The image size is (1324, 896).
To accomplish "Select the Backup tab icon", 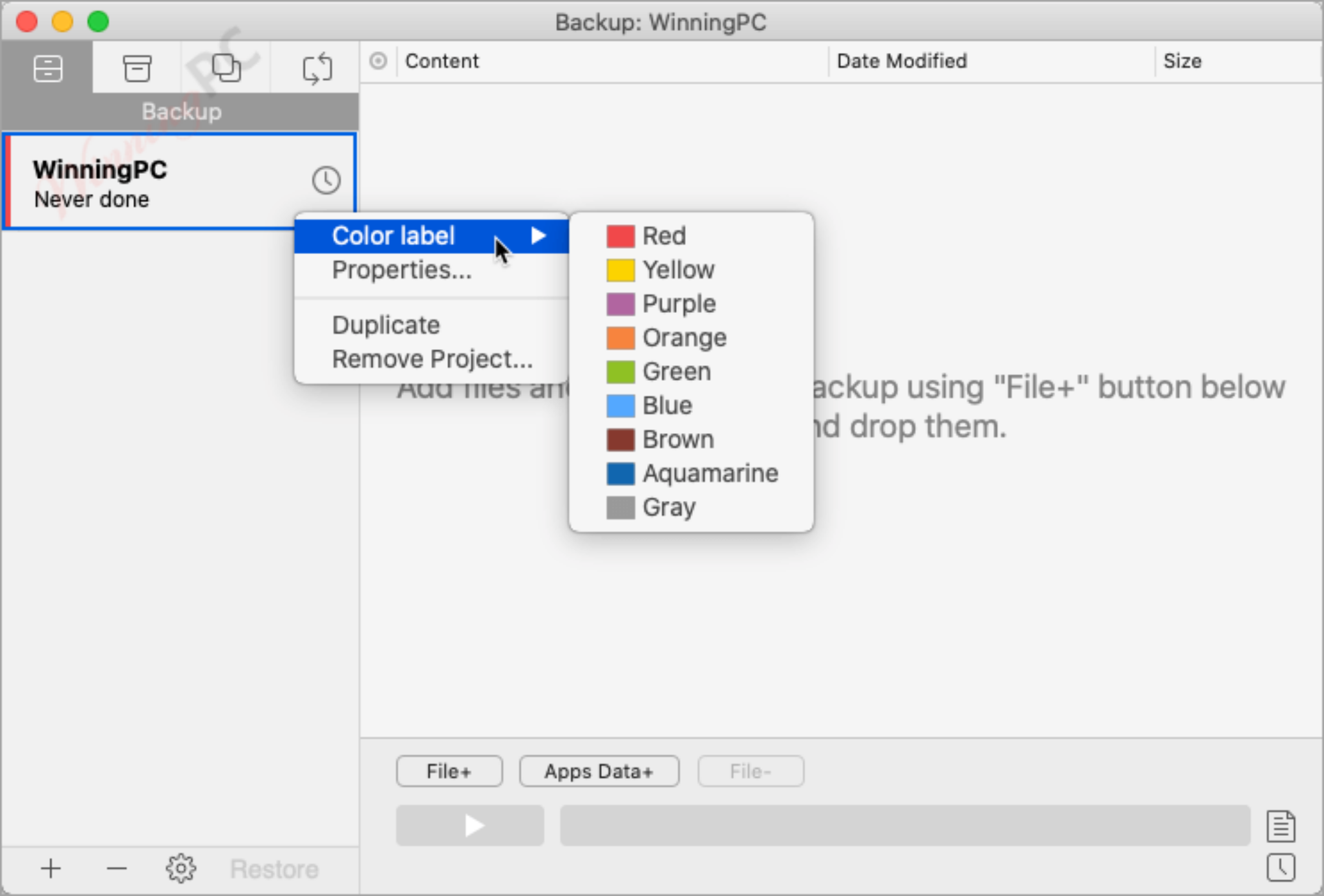I will coord(47,68).
